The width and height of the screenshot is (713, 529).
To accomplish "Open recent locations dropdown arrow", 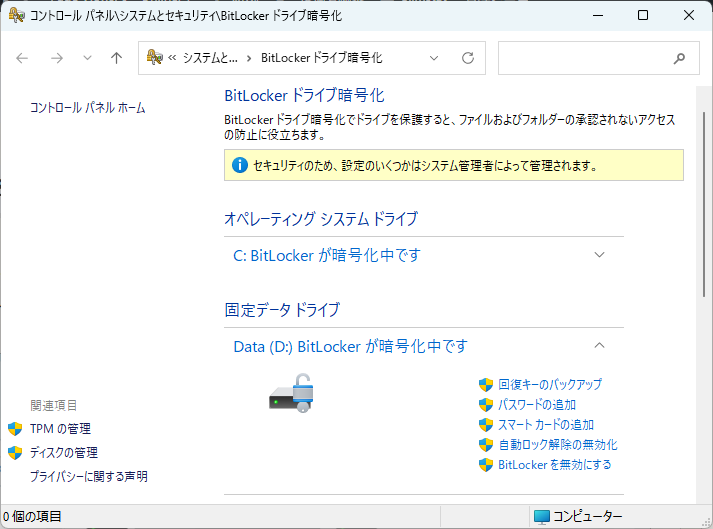I will 87,58.
